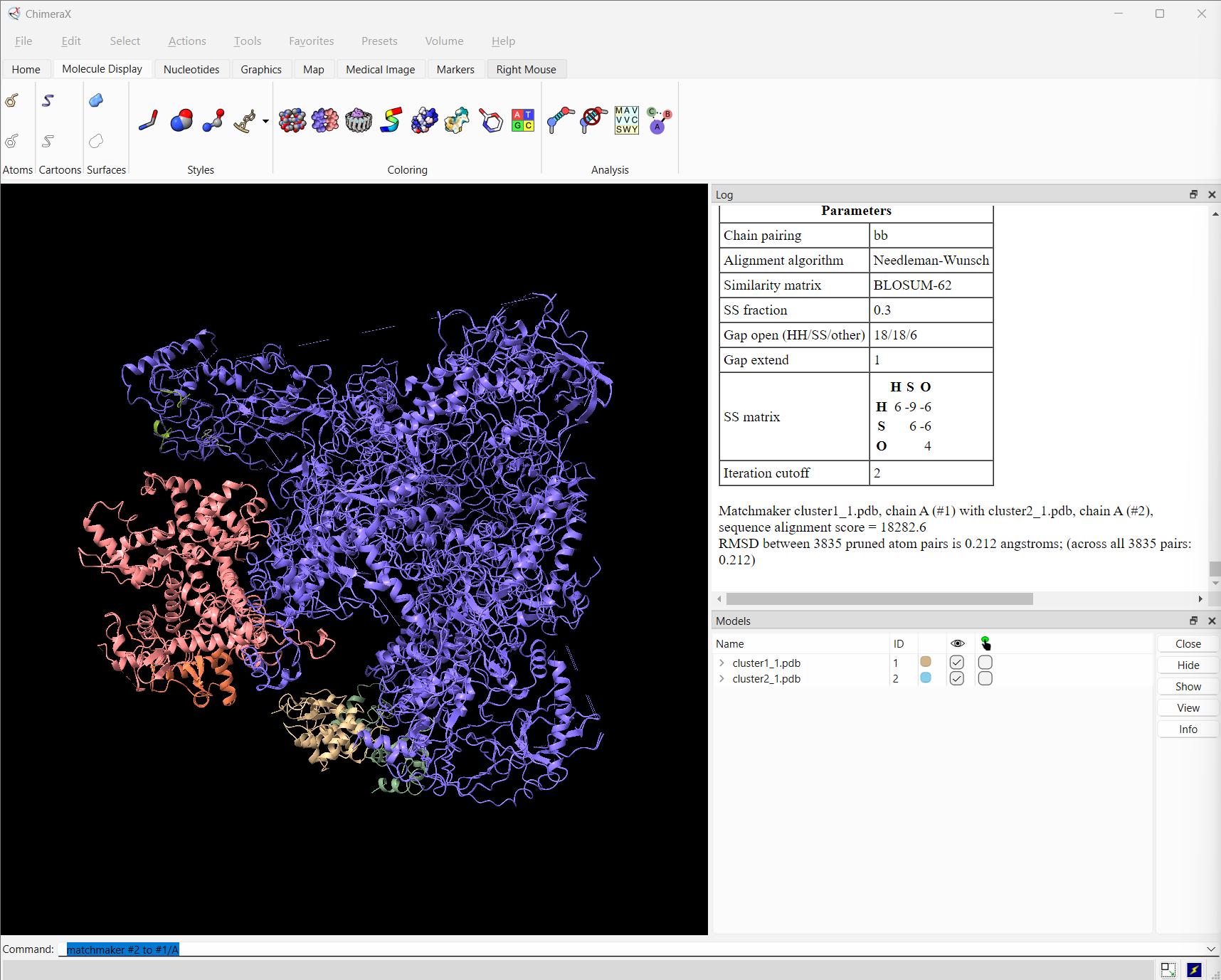Switch to the Right Mouse tab

(x=527, y=69)
